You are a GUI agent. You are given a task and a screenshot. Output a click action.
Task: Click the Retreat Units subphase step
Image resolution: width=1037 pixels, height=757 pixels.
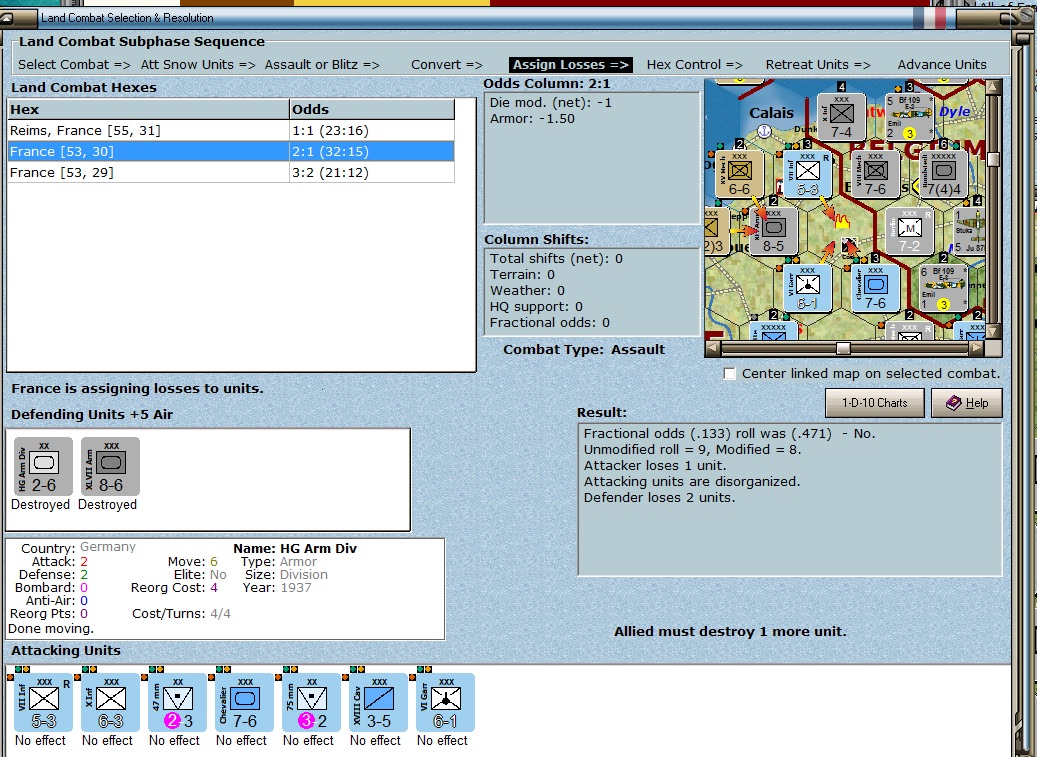(x=818, y=65)
